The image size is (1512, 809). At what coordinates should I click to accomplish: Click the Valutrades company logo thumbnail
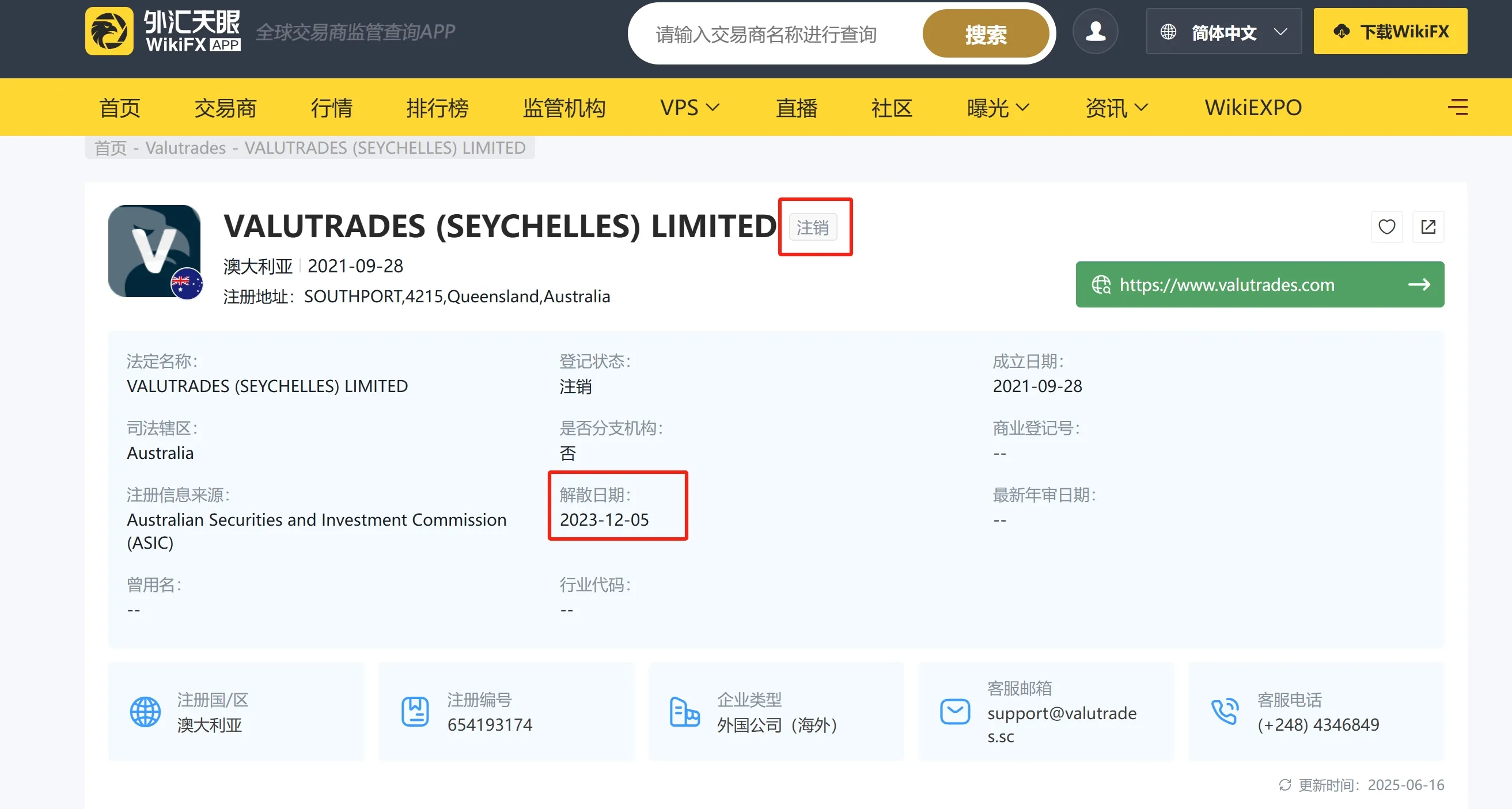point(154,251)
